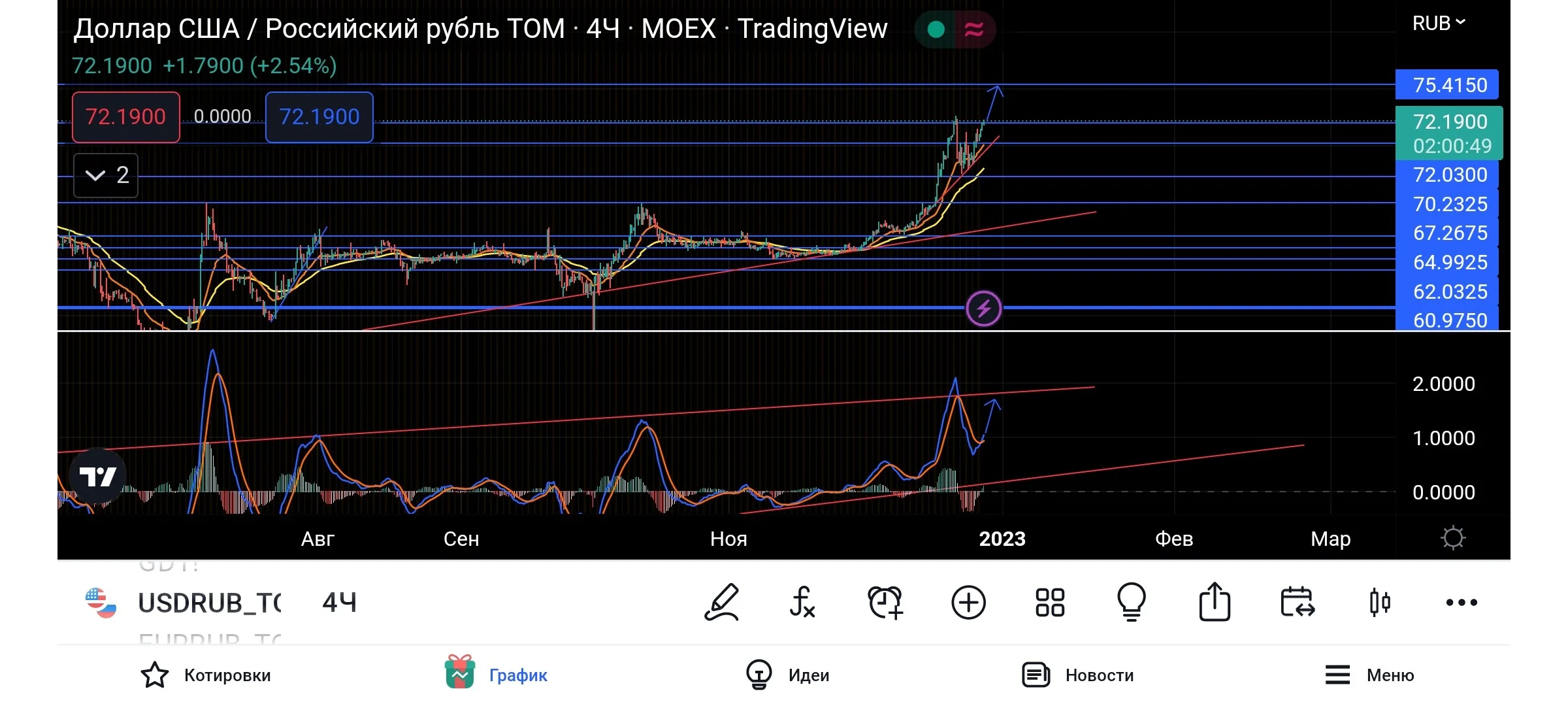
Task: Open the RUB currency dropdown
Action: [x=1439, y=24]
